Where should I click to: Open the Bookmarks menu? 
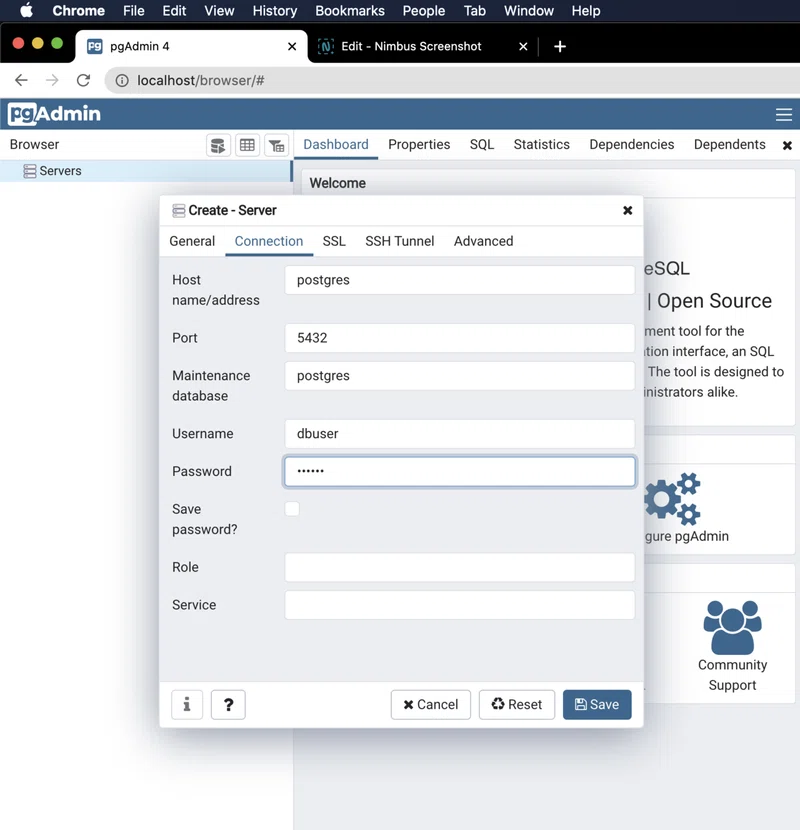[350, 11]
